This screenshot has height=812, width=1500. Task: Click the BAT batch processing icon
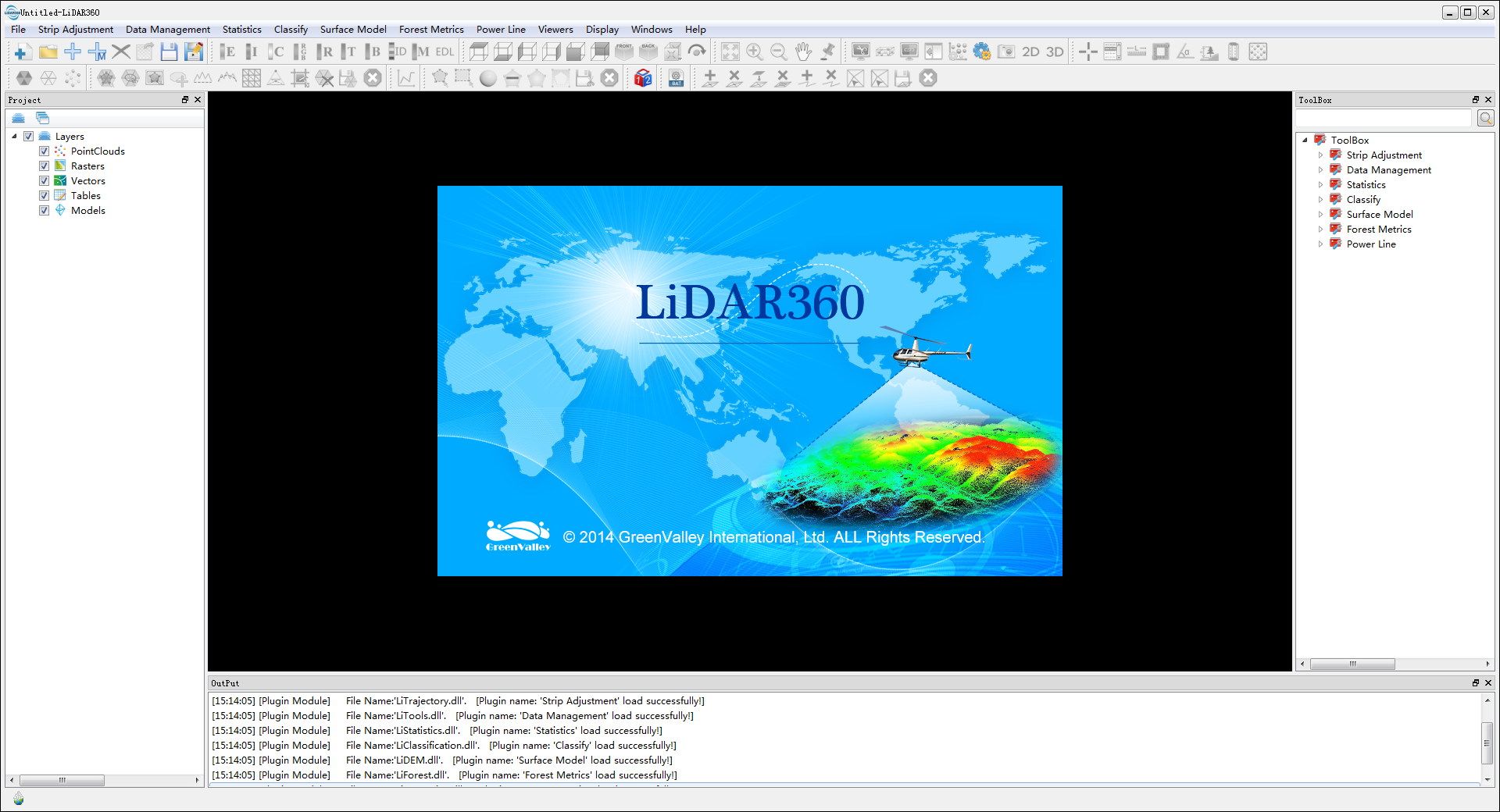[x=677, y=78]
